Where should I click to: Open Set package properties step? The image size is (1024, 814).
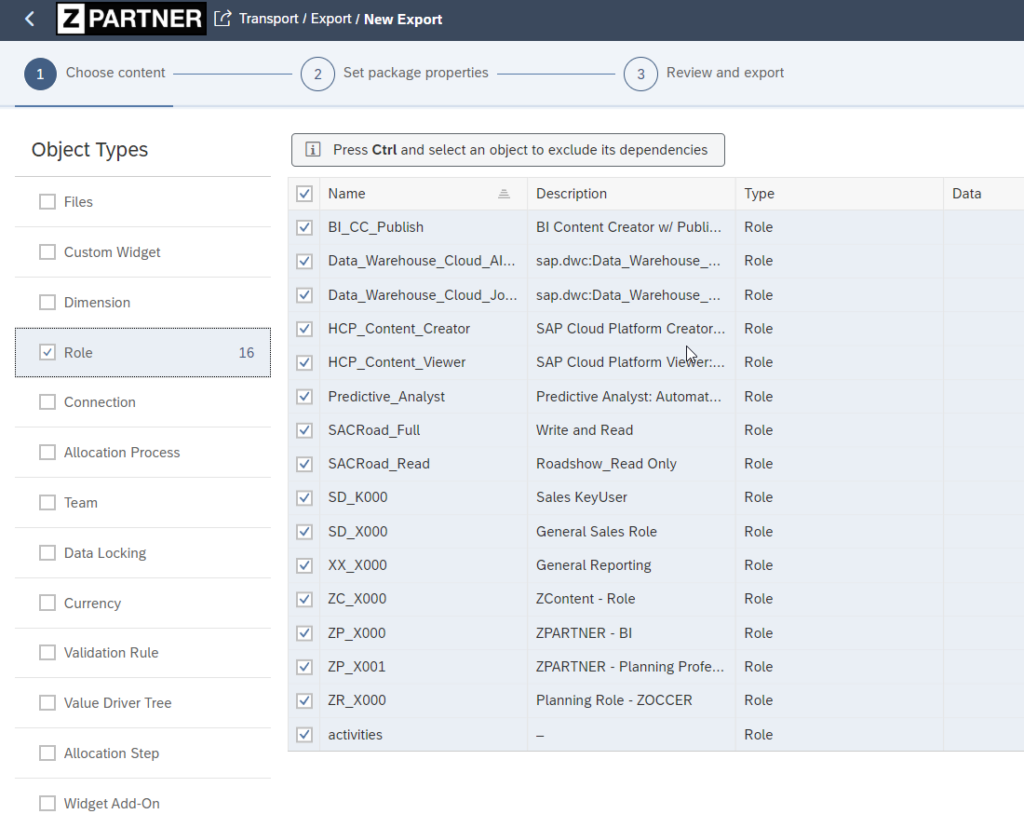[x=415, y=73]
